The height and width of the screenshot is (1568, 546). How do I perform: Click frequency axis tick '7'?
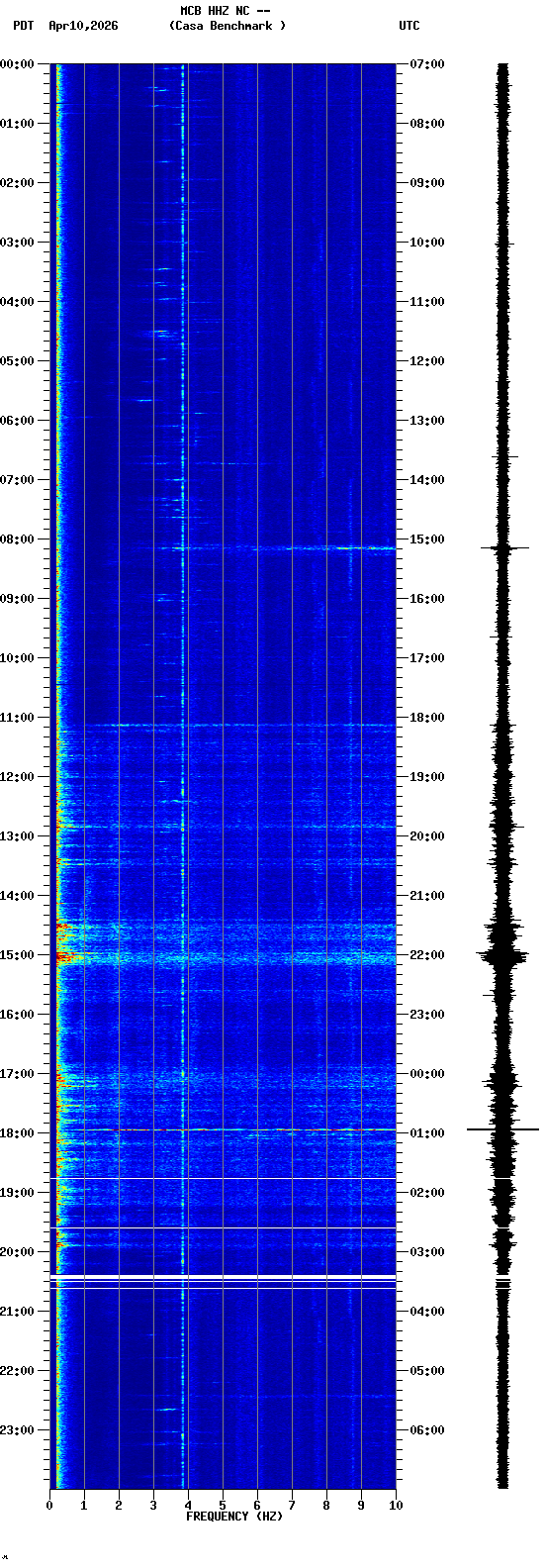pyautogui.click(x=292, y=1506)
